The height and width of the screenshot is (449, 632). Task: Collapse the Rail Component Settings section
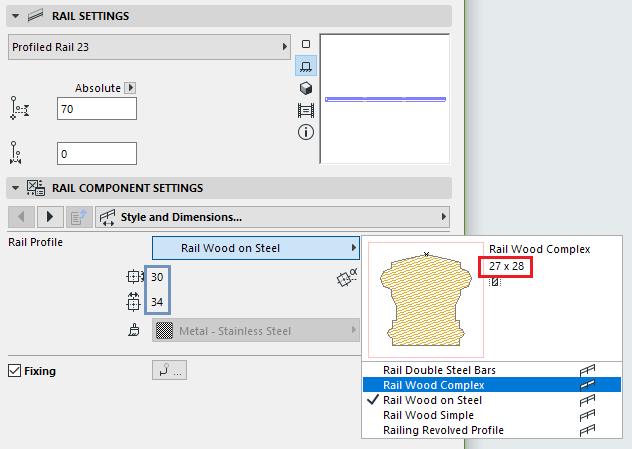click(x=16, y=188)
